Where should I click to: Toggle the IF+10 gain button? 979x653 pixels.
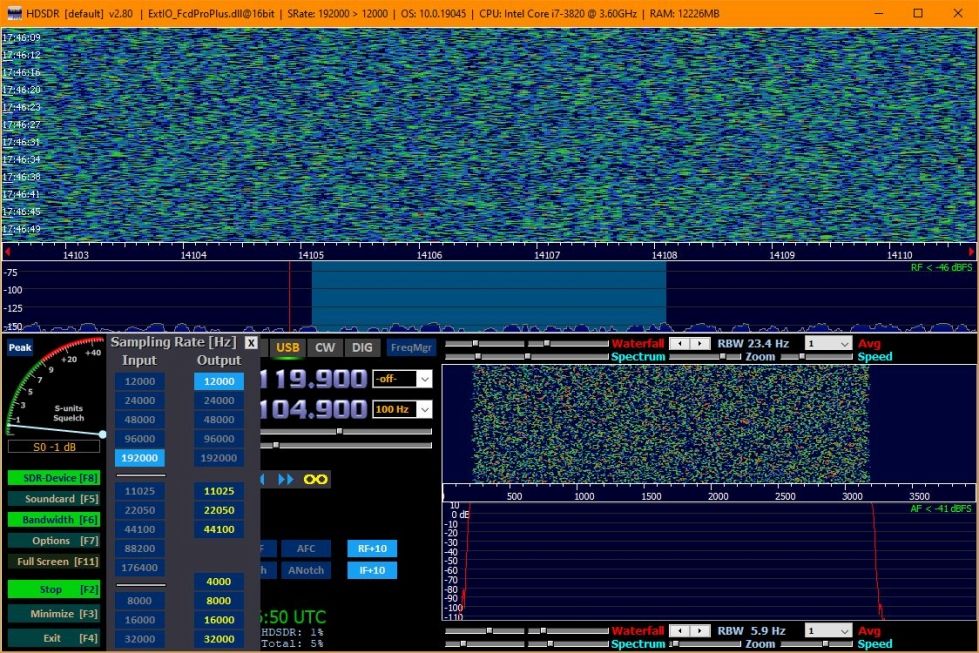point(372,570)
